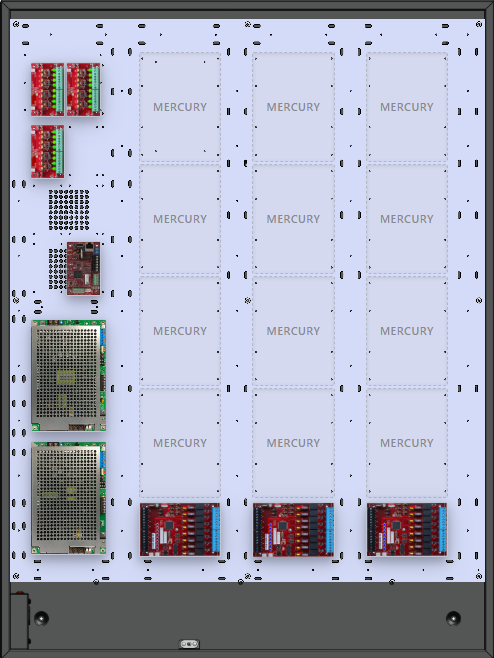Screen dimensions: 494x658
Task: Select the second-row MERCURY slot in the middle column
Action: coord(293,219)
